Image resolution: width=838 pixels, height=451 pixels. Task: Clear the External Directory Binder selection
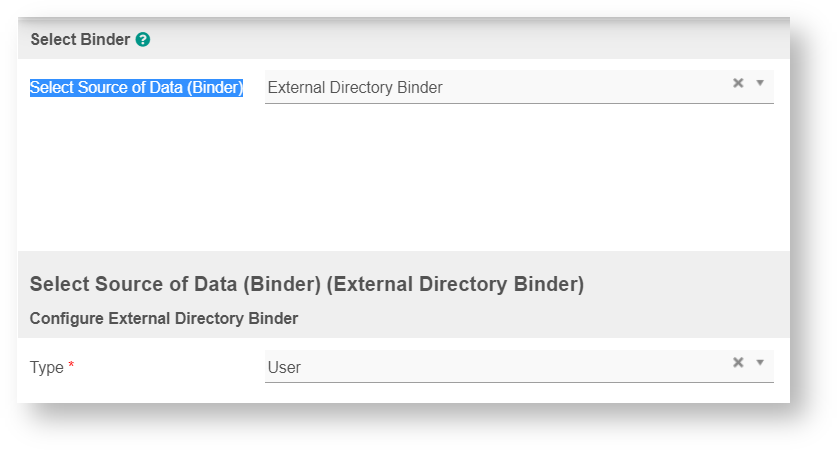[738, 83]
